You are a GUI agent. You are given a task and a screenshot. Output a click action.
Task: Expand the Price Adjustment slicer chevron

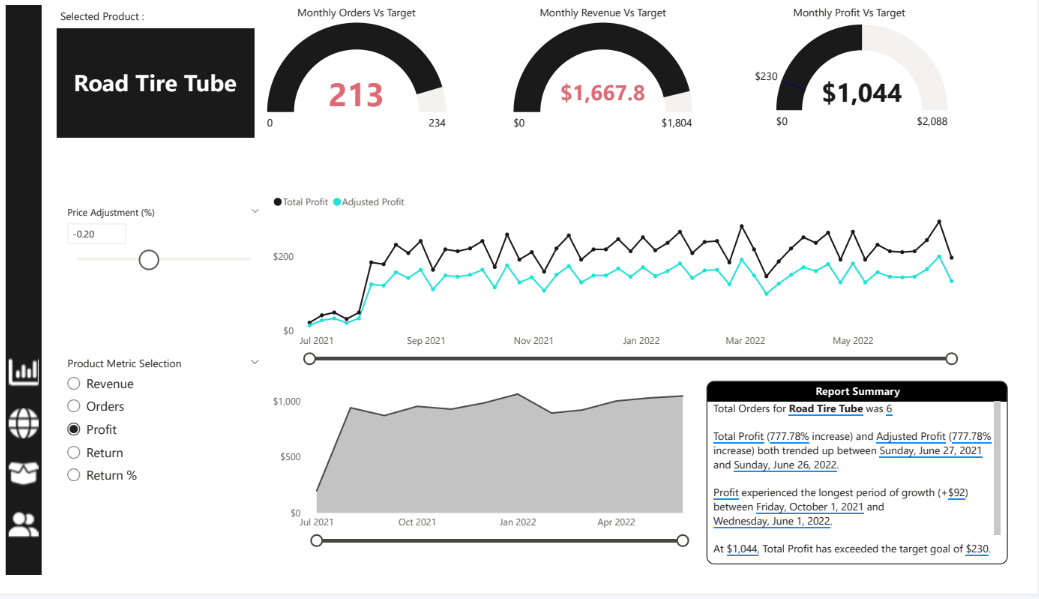tap(254, 212)
